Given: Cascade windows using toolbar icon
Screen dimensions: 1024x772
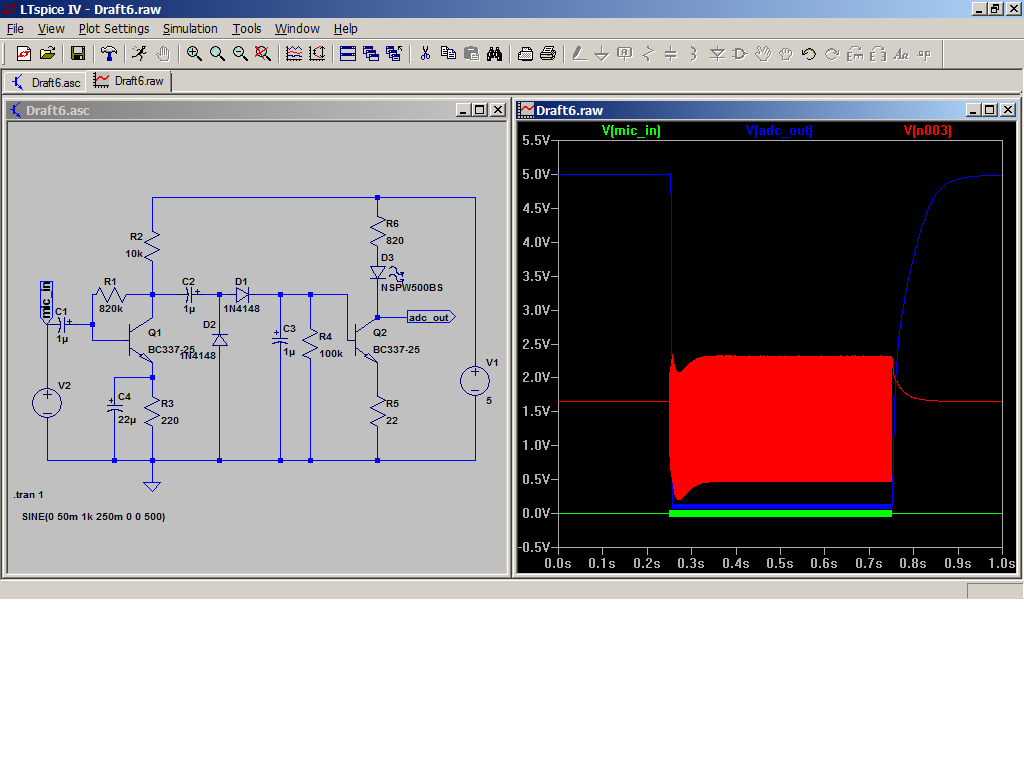Looking at the screenshot, I should point(370,54).
